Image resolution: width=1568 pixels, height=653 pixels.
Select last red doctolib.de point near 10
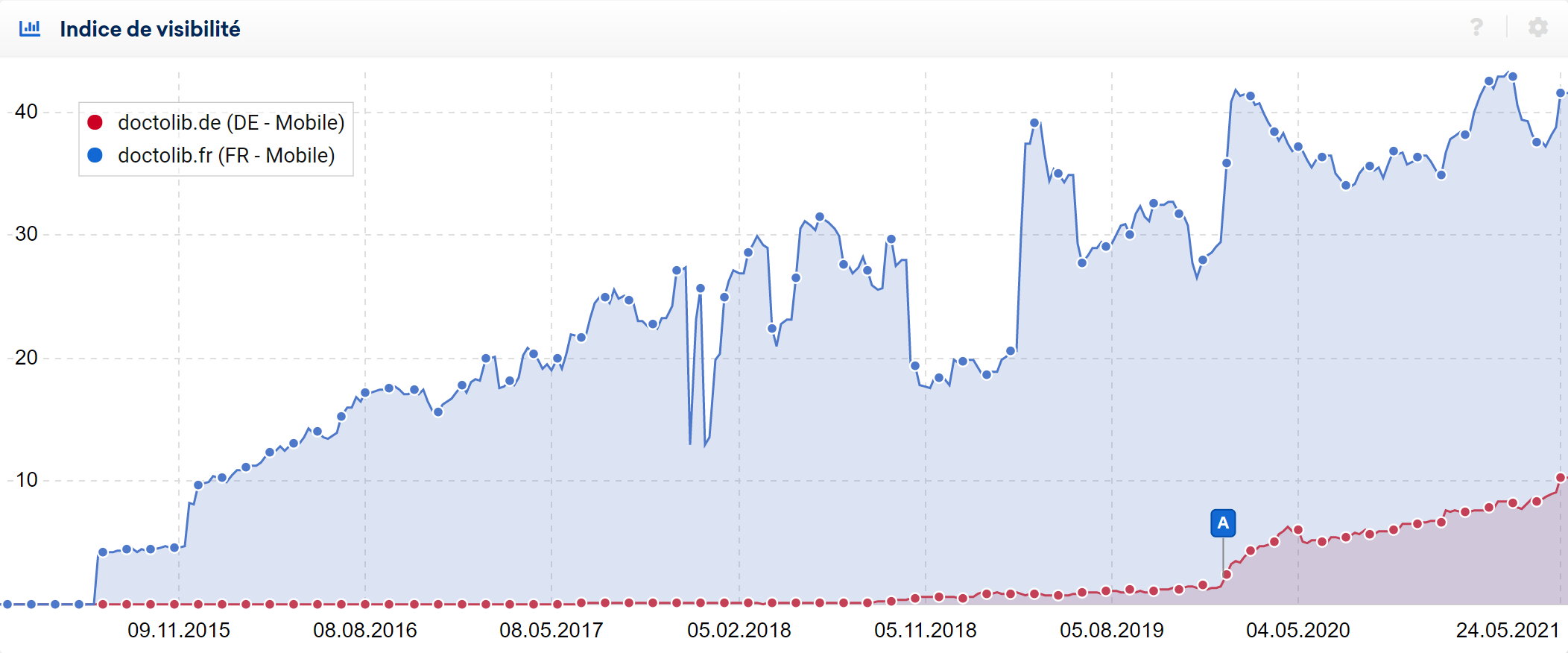click(x=1561, y=478)
